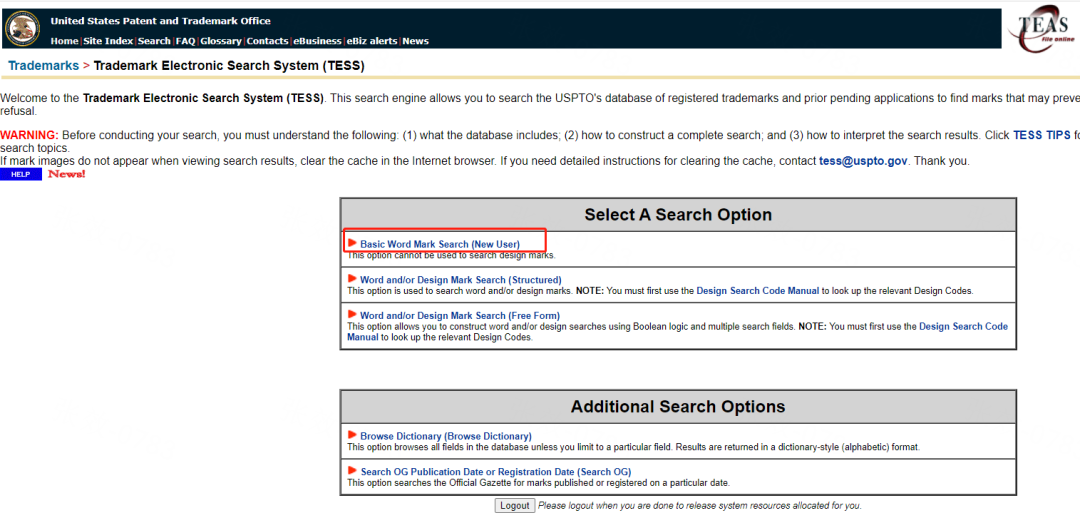Screen dimensions: 1080x518
Task: Open Search OG Publication Date or Registration Date
Action: click(x=495, y=472)
